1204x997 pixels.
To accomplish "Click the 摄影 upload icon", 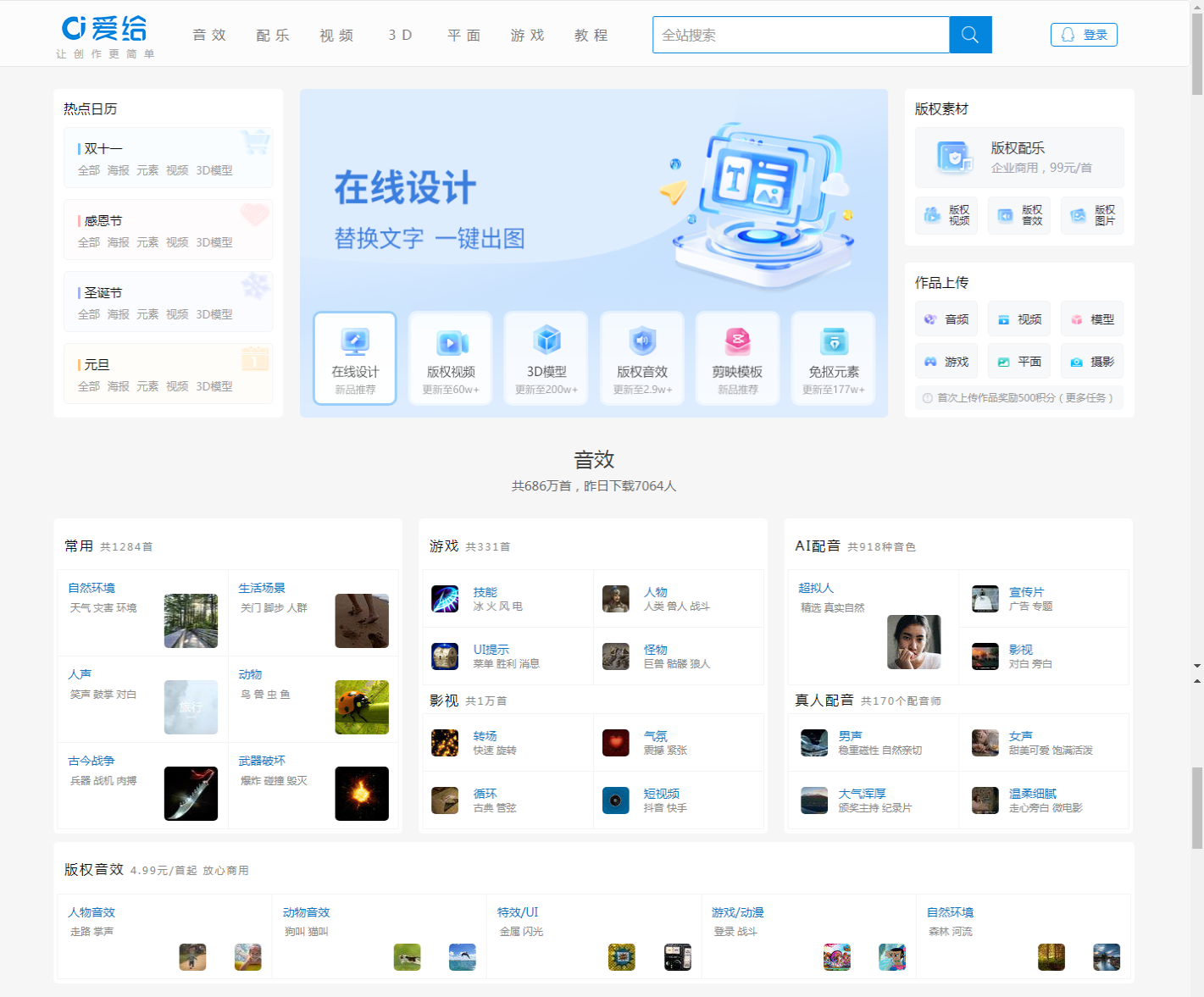I will (x=1078, y=361).
